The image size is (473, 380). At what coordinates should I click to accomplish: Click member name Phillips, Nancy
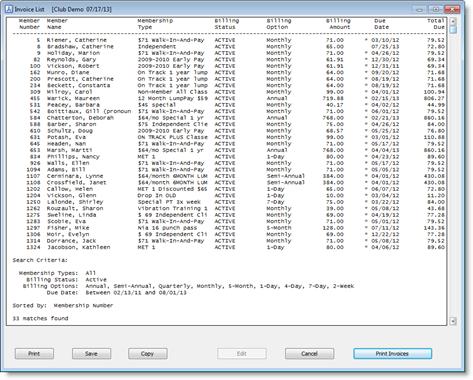pyautogui.click(x=73, y=157)
